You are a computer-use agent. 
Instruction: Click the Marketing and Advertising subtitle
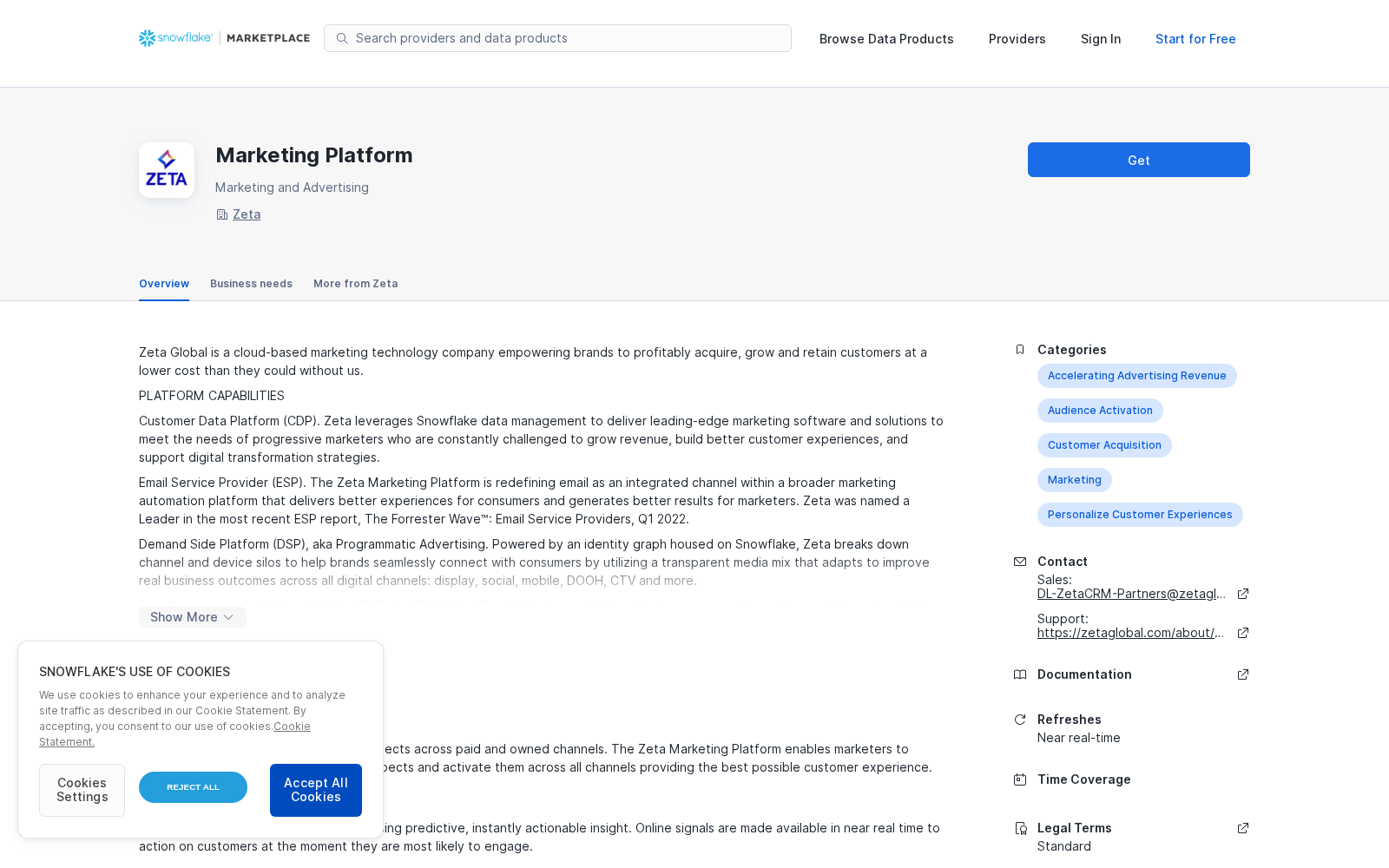click(292, 187)
